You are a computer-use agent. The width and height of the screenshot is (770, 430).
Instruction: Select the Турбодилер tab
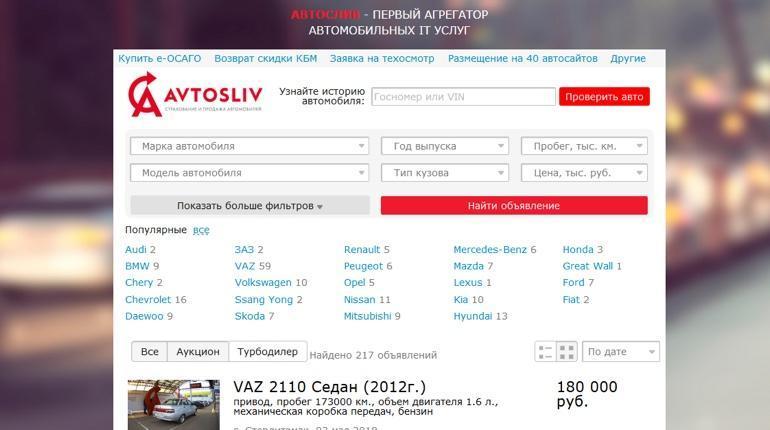tap(268, 351)
